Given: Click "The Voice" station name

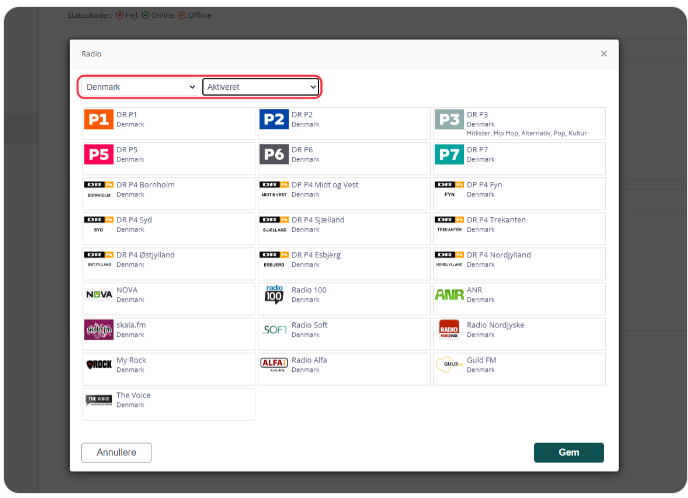Looking at the screenshot, I should pyautogui.click(x=133, y=395).
